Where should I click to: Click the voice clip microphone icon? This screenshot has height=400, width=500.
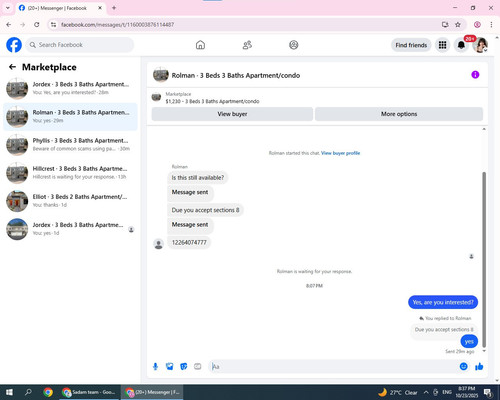coord(155,367)
